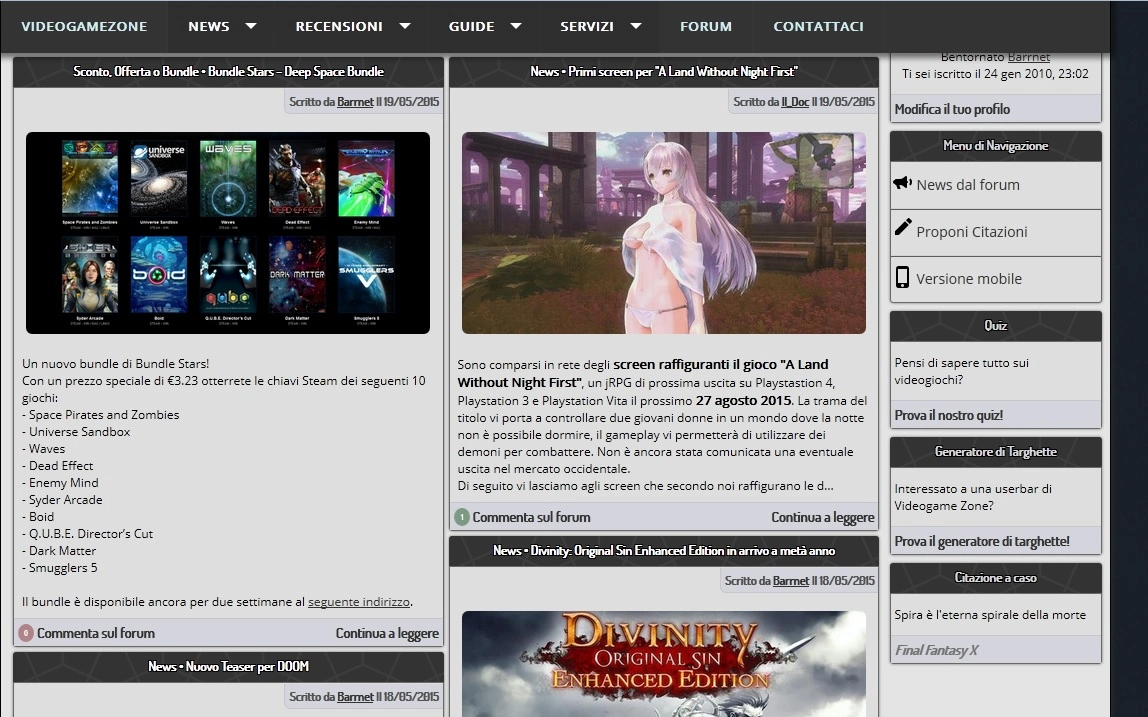Expand the NEWS menu dropdown arrow
The height and width of the screenshot is (717, 1148).
(250, 26)
